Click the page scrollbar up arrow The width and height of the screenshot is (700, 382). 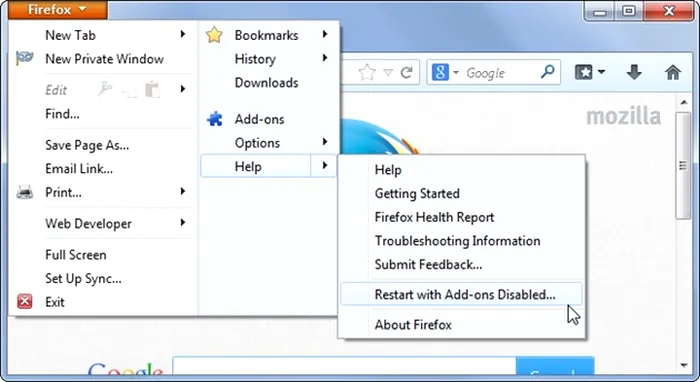pos(683,102)
